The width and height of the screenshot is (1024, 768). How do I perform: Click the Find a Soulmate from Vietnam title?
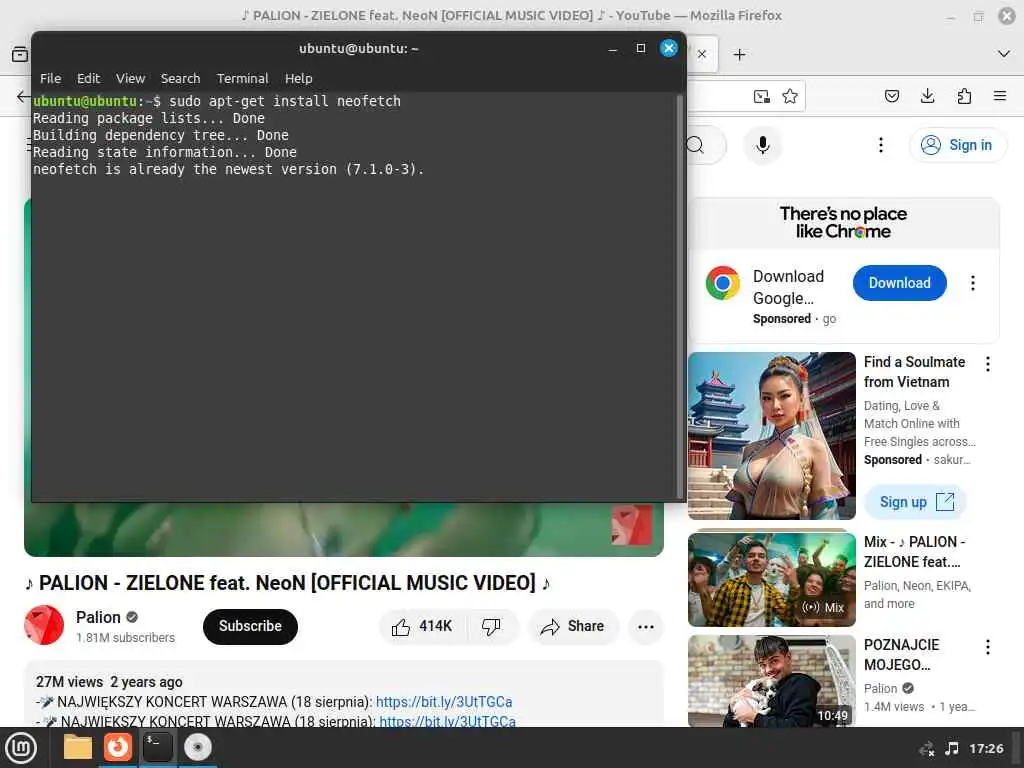point(914,372)
